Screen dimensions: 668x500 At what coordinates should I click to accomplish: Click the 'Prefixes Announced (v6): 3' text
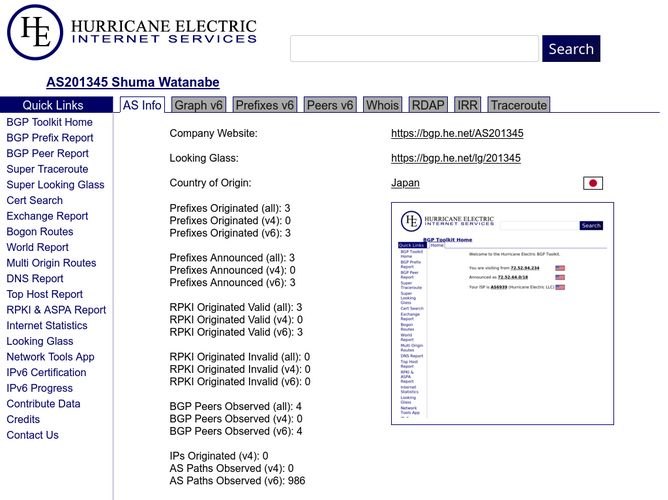(x=232, y=283)
